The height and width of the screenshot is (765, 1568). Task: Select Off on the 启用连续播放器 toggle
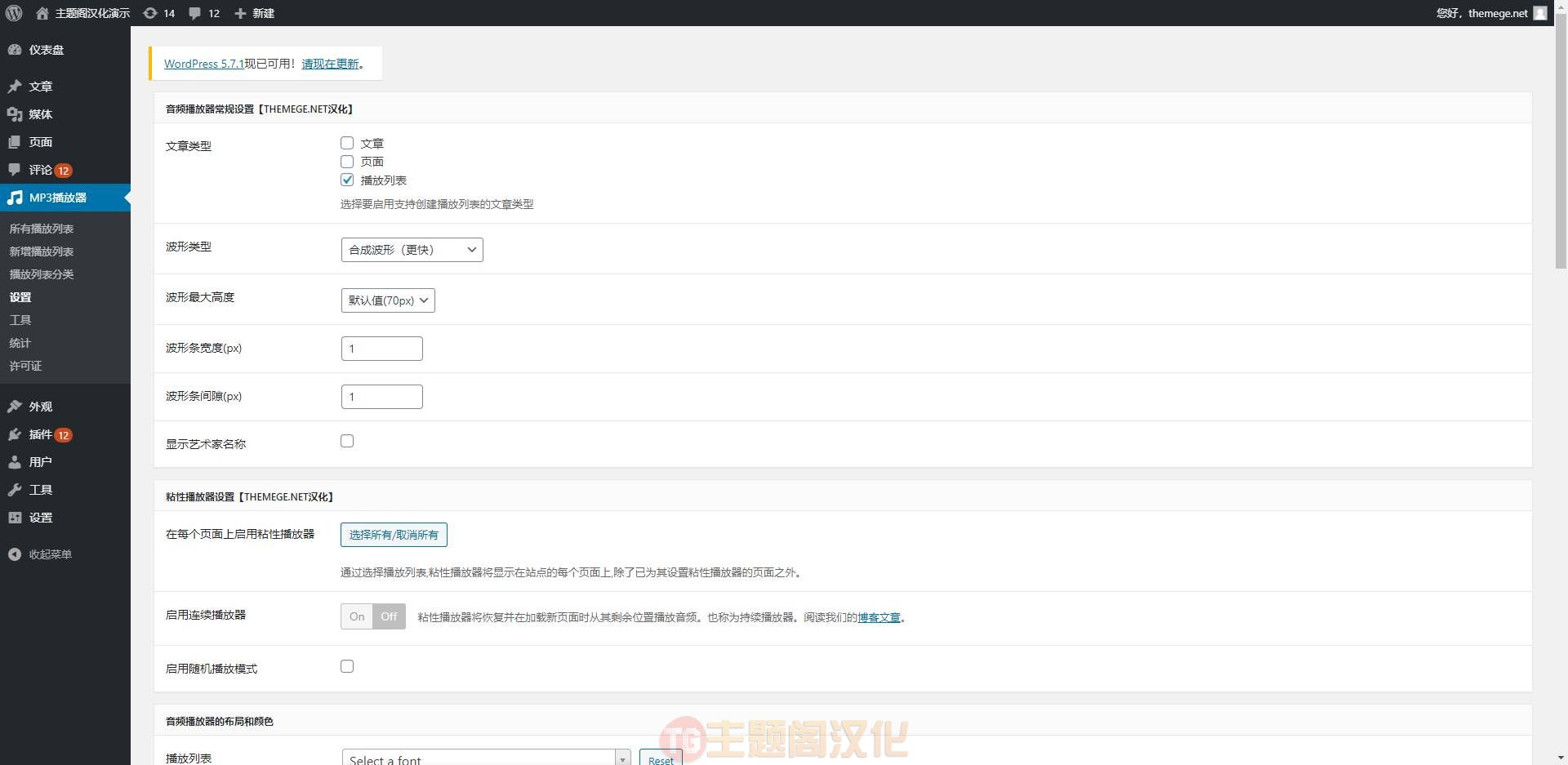(389, 616)
